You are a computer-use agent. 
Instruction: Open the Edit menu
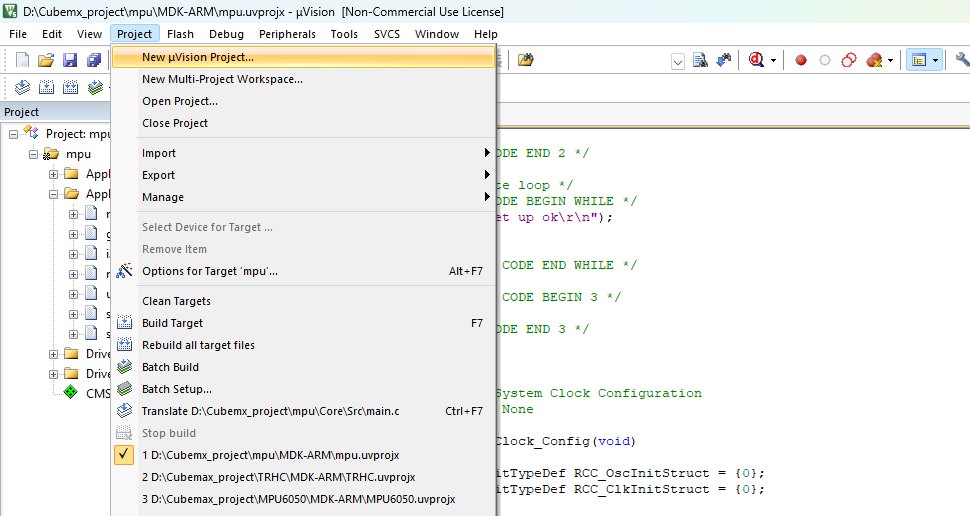coord(52,34)
